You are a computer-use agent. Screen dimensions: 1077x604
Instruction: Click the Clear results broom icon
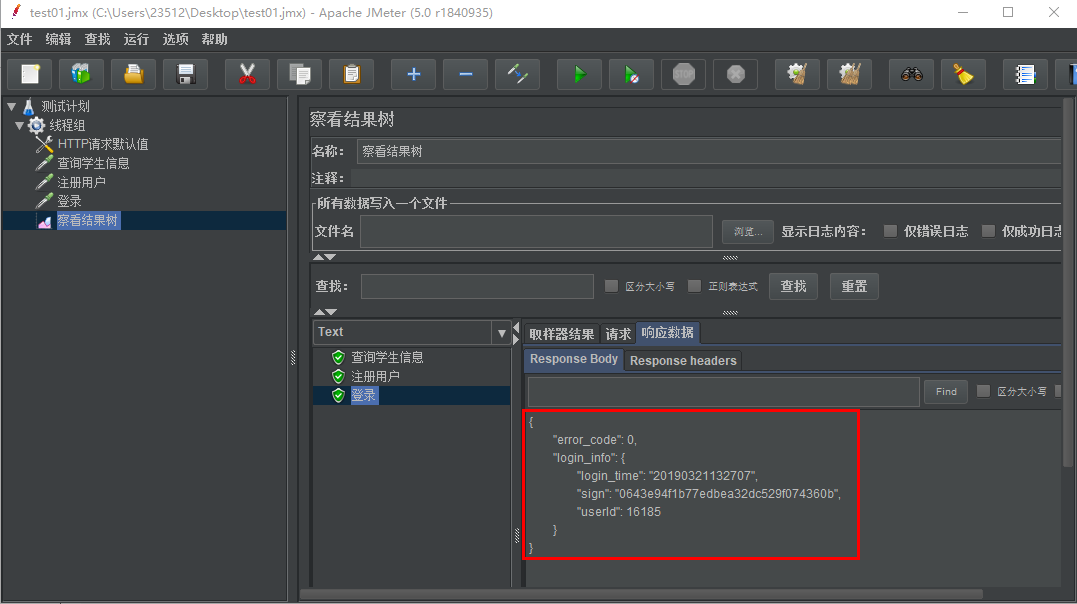pos(797,74)
